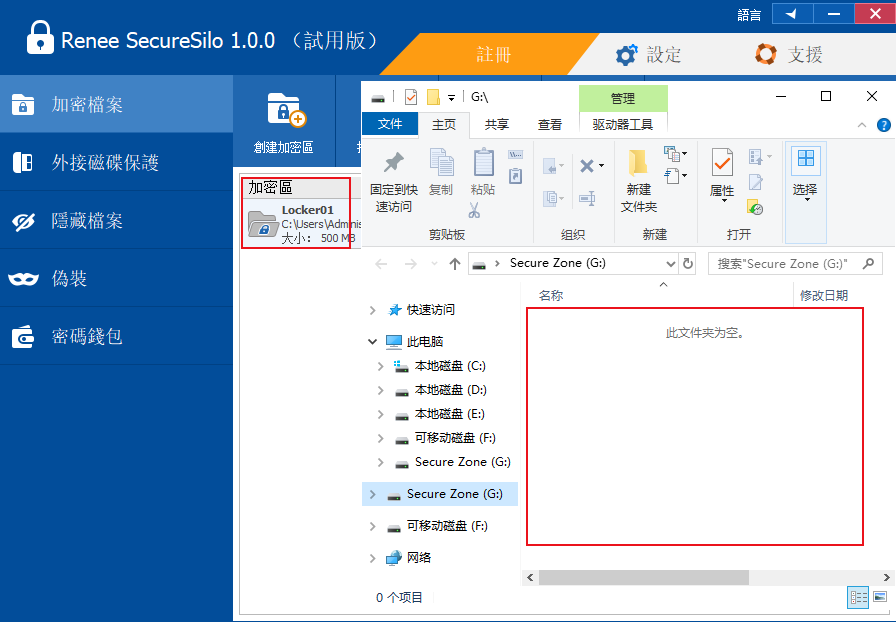Image resolution: width=896 pixels, height=622 pixels.
Task: Switch to the 查看 ribbon tab
Action: [550, 124]
